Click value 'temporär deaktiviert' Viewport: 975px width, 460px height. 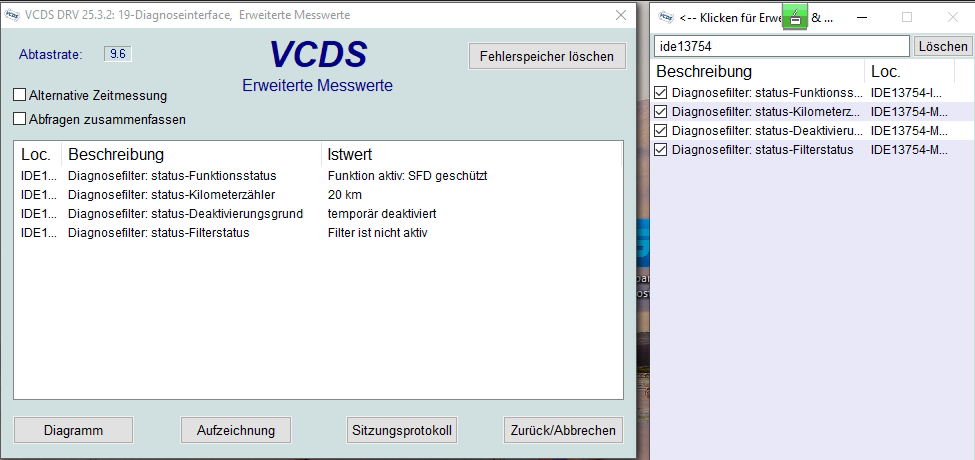pyautogui.click(x=382, y=214)
